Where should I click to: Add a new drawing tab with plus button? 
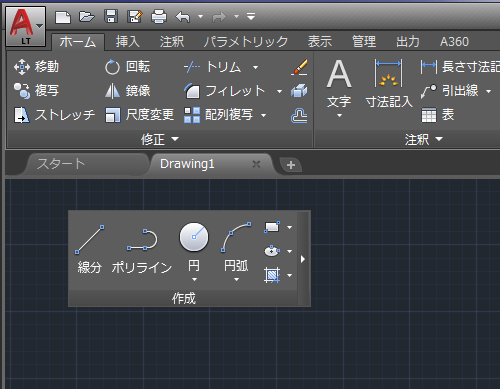(x=291, y=165)
